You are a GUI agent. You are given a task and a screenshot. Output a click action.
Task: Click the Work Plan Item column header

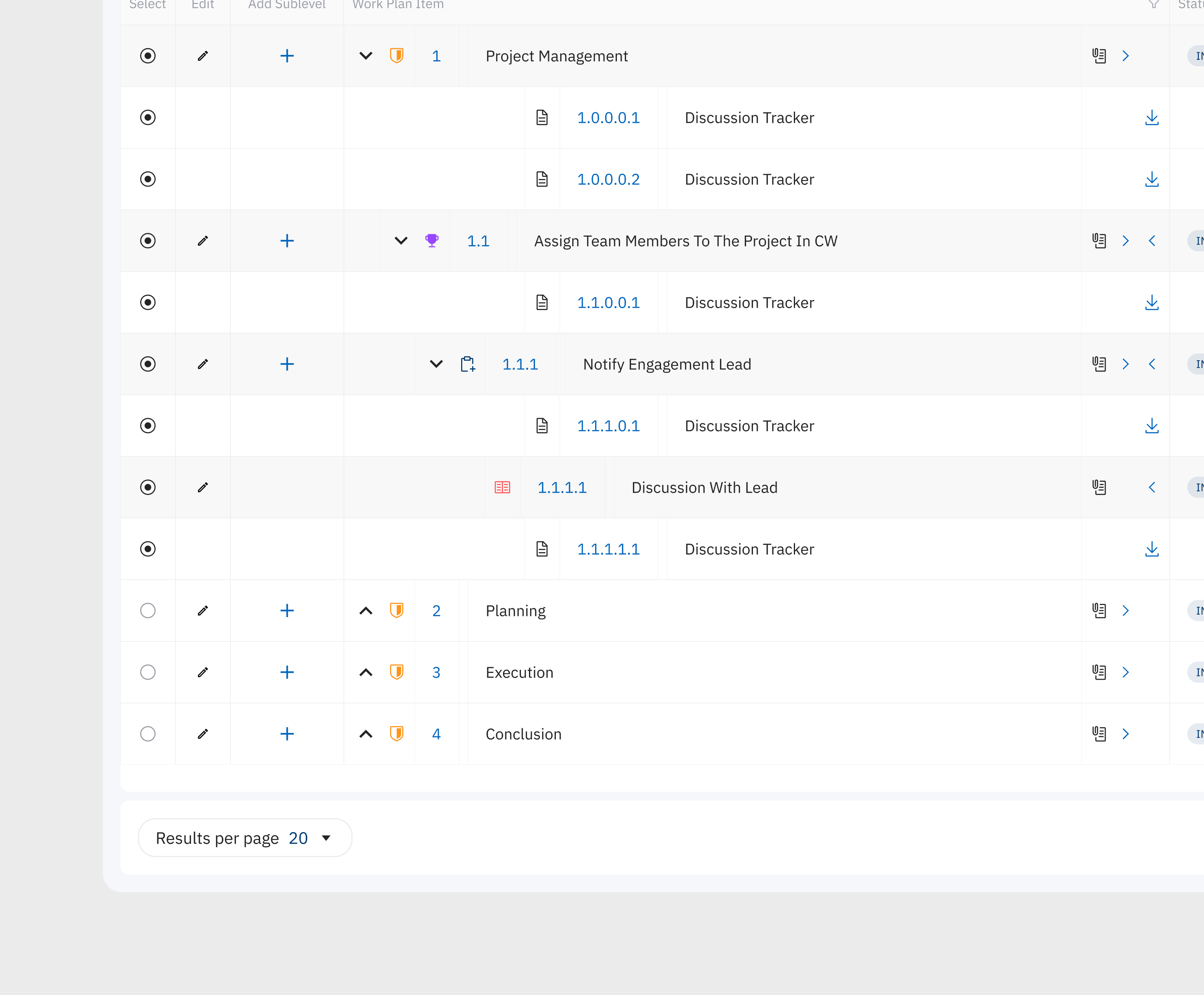coord(398,4)
